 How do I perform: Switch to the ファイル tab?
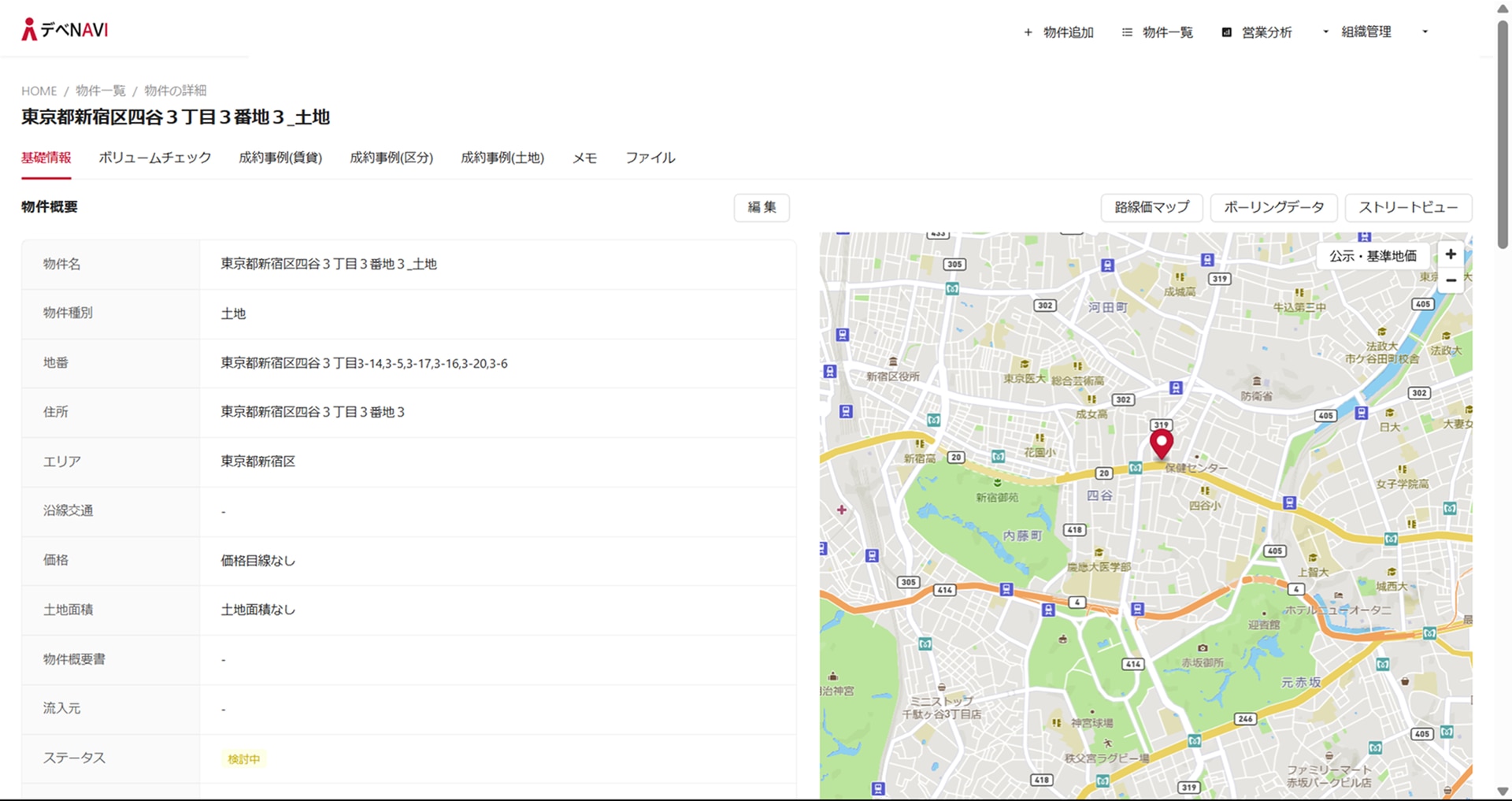650,158
